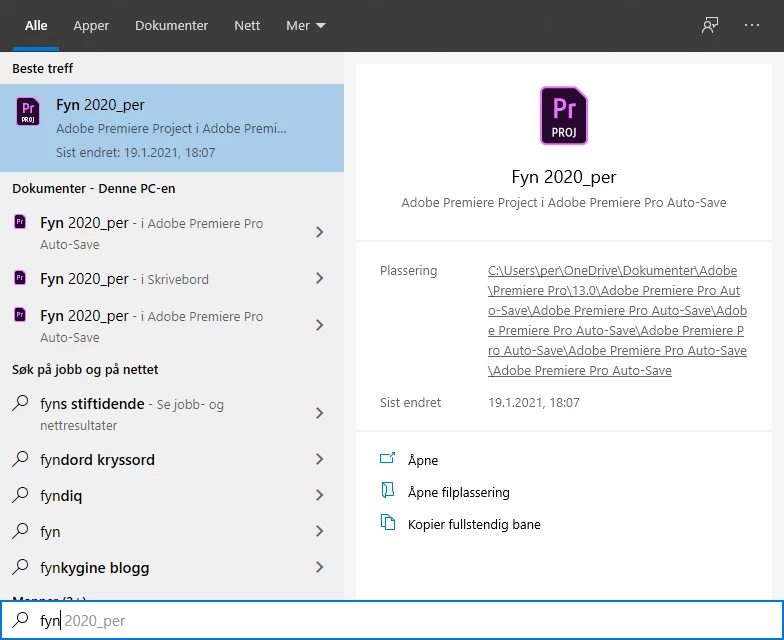
Task: Open the Mer dropdown menu
Action: point(306,26)
